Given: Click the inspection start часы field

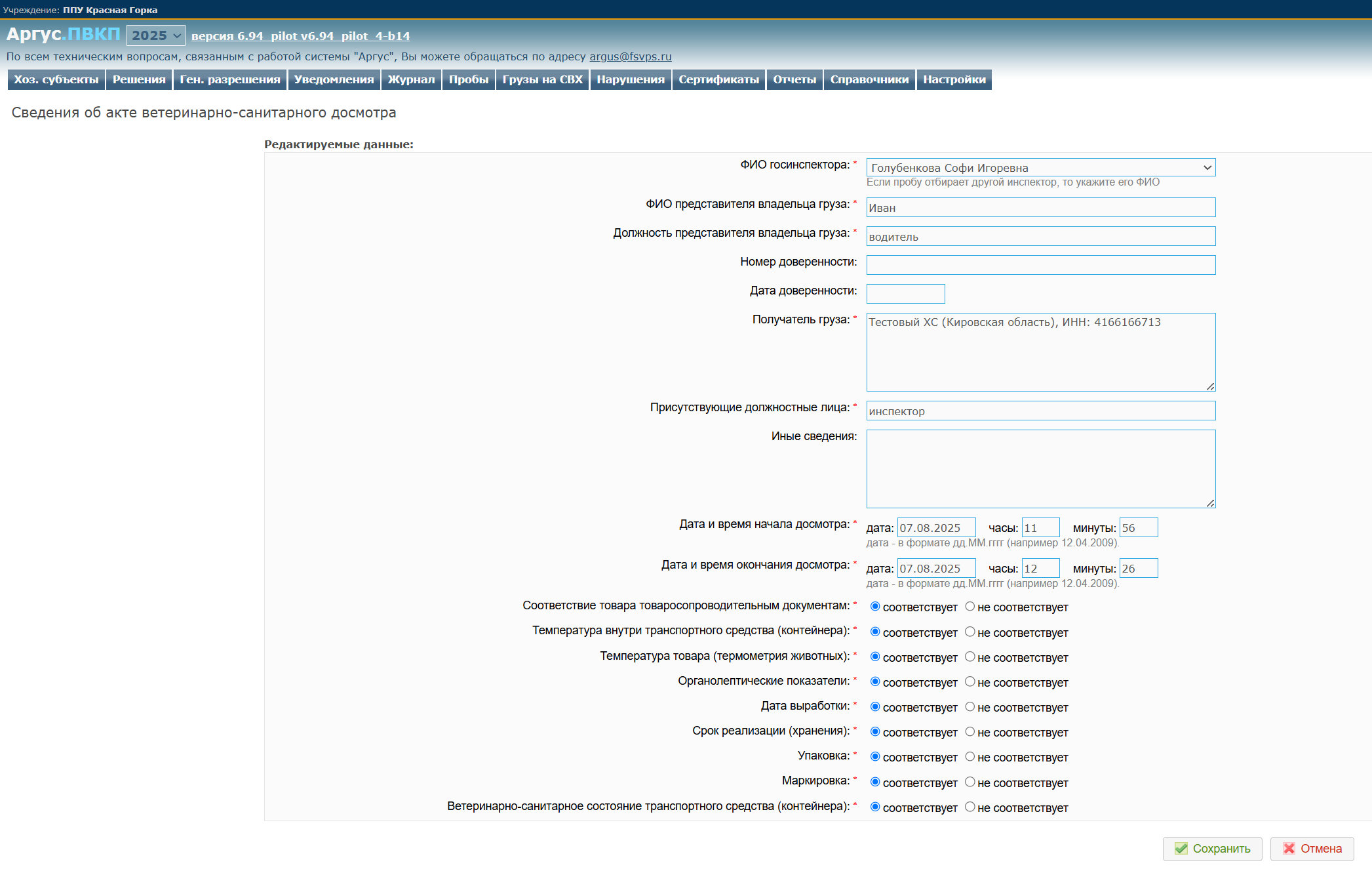Looking at the screenshot, I should (1040, 528).
